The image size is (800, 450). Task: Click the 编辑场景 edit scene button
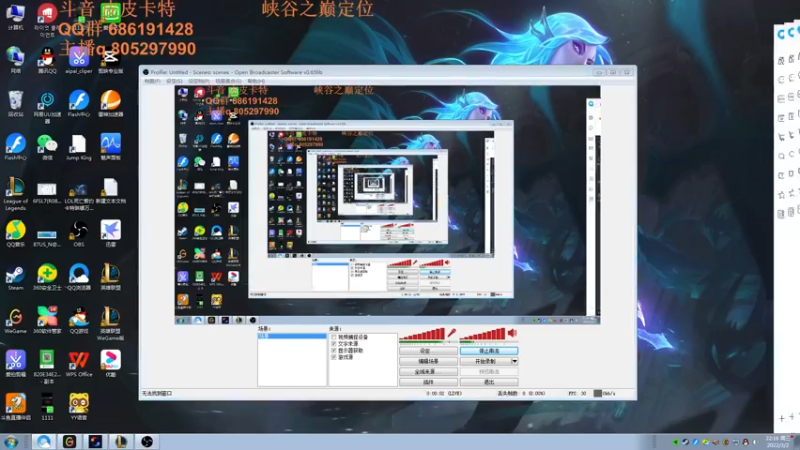428,361
